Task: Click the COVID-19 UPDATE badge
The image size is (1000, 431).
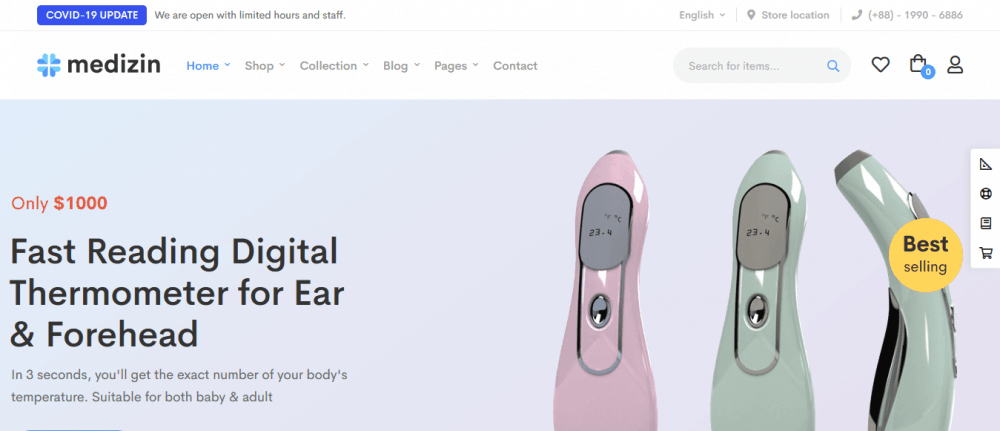Action: coord(92,15)
